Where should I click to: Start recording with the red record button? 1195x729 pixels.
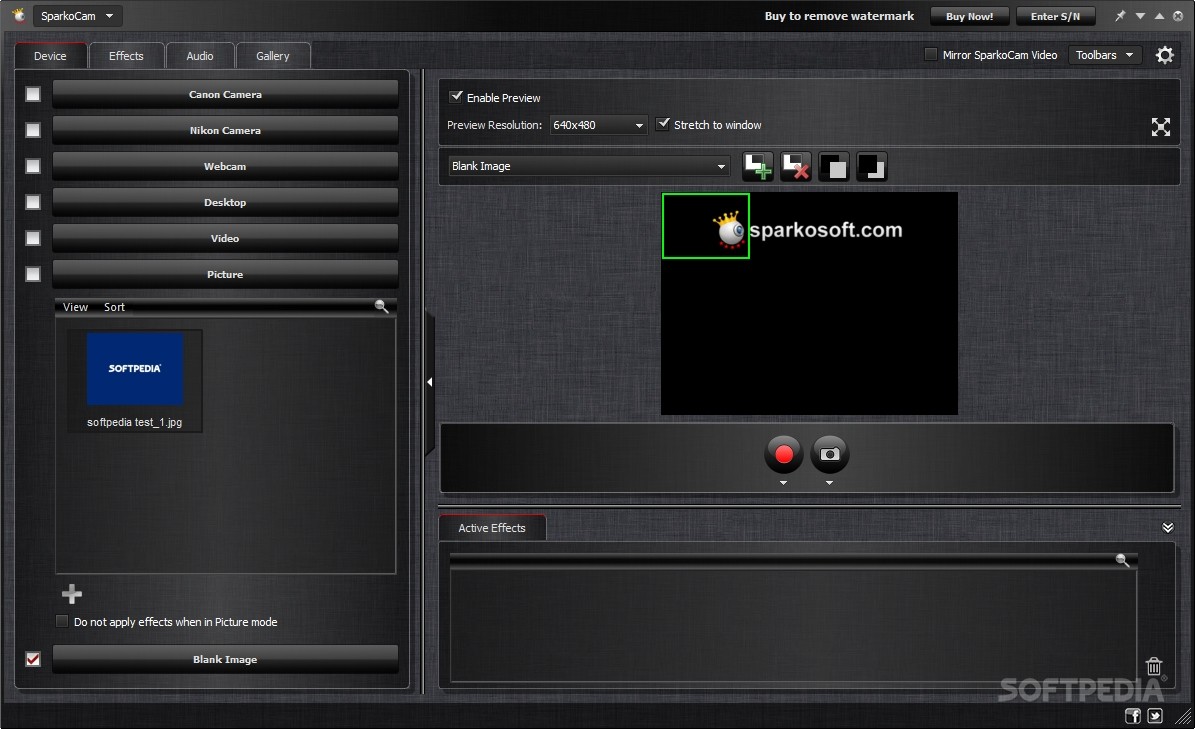point(783,454)
